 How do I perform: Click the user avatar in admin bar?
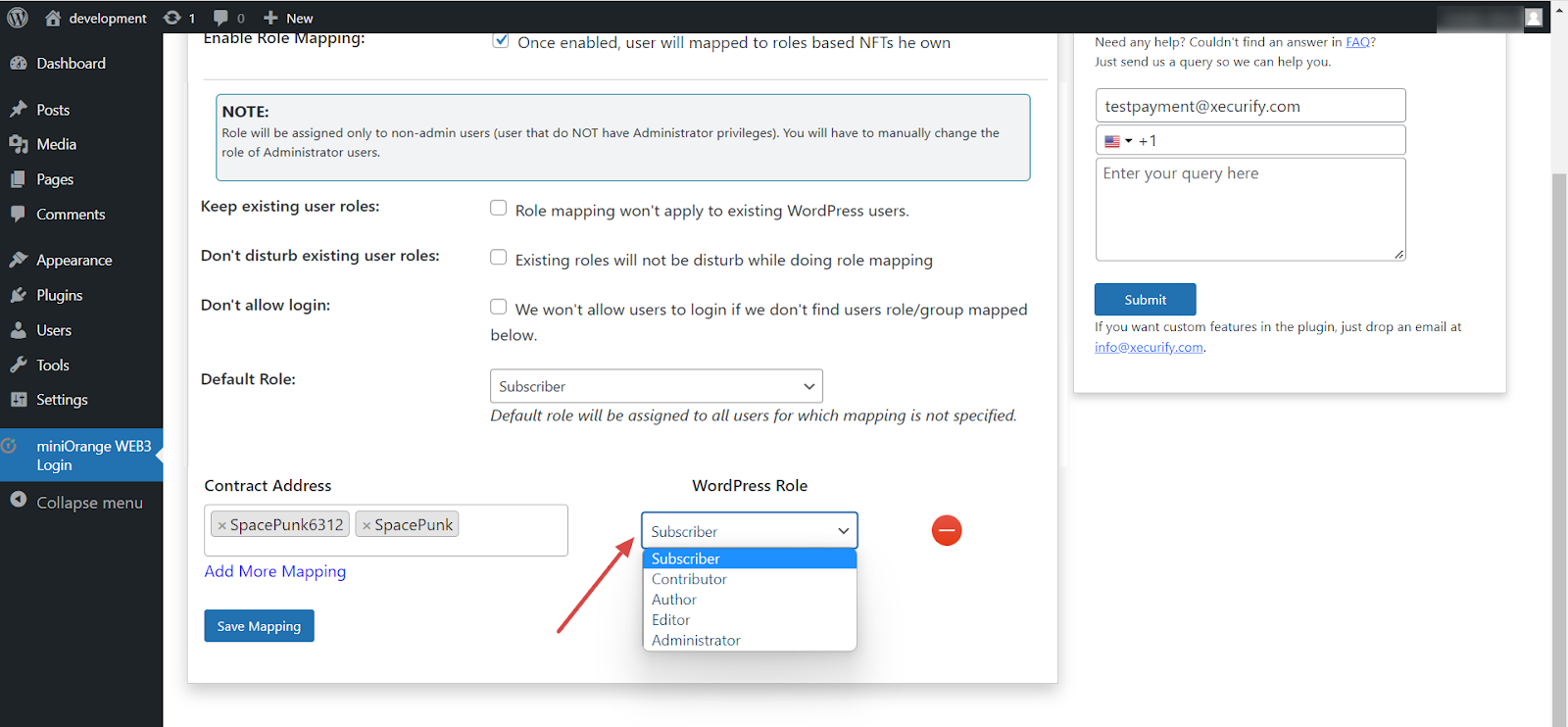point(1534,18)
